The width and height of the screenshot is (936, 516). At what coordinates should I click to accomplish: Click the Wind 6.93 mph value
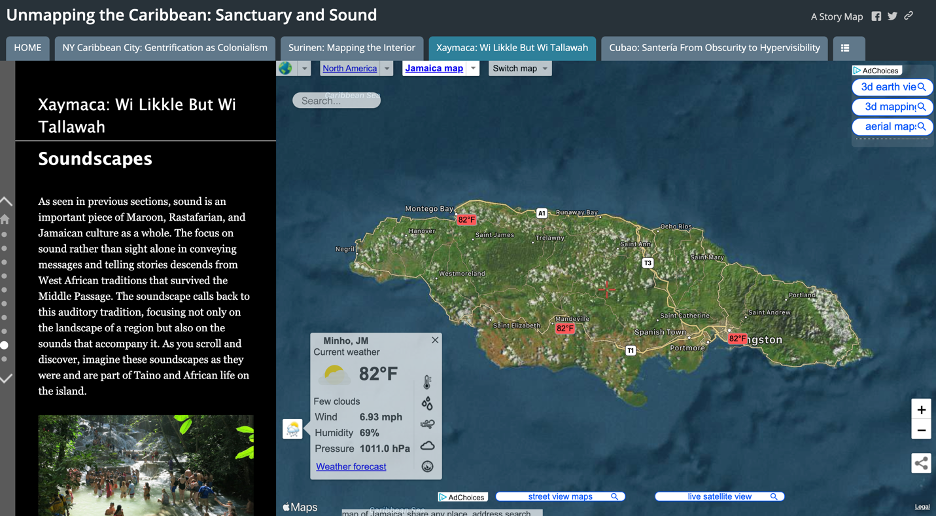[380, 417]
